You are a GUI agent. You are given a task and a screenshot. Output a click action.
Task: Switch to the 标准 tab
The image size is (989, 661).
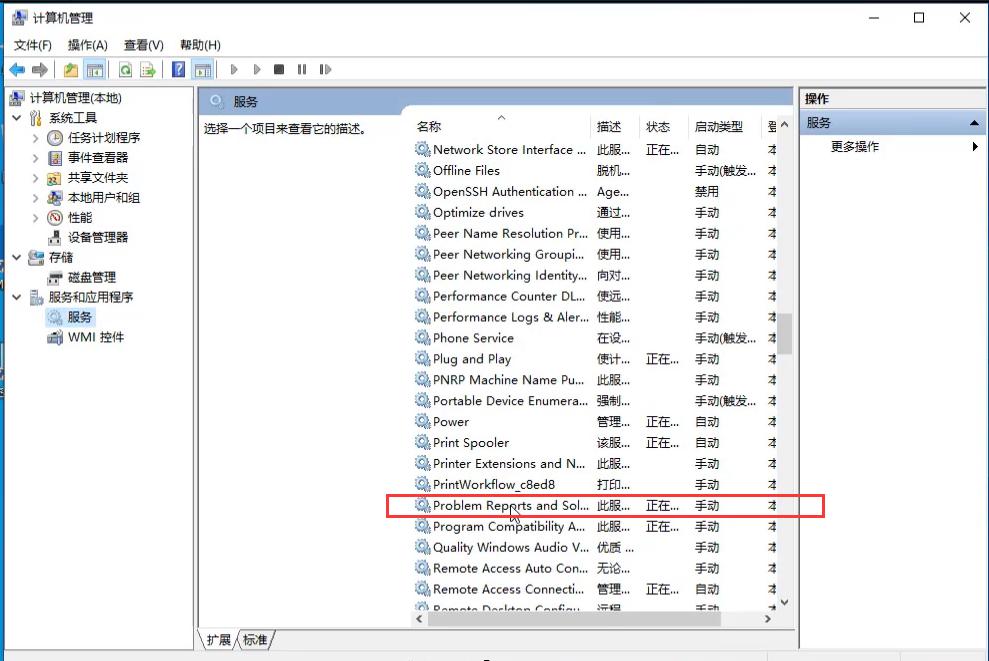coord(255,640)
